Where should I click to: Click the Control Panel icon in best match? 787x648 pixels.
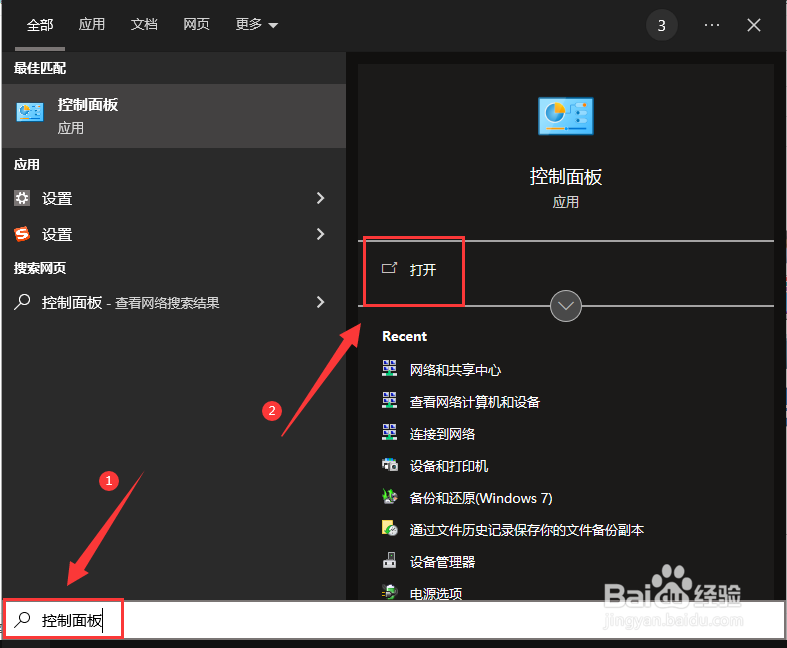[x=30, y=112]
